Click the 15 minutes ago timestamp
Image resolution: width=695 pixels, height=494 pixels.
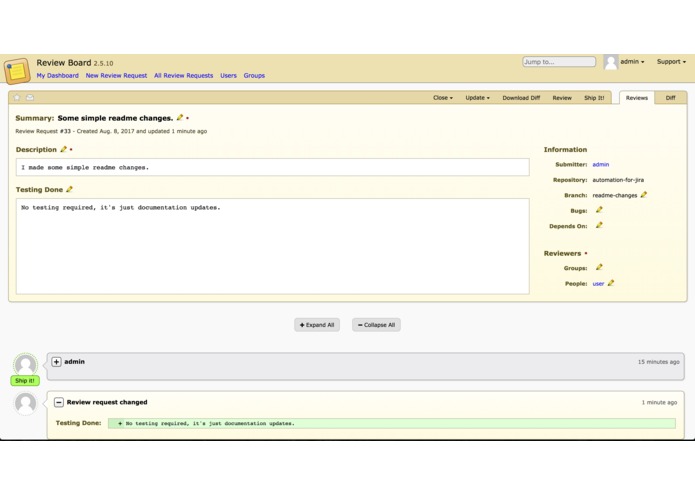pyautogui.click(x=658, y=362)
